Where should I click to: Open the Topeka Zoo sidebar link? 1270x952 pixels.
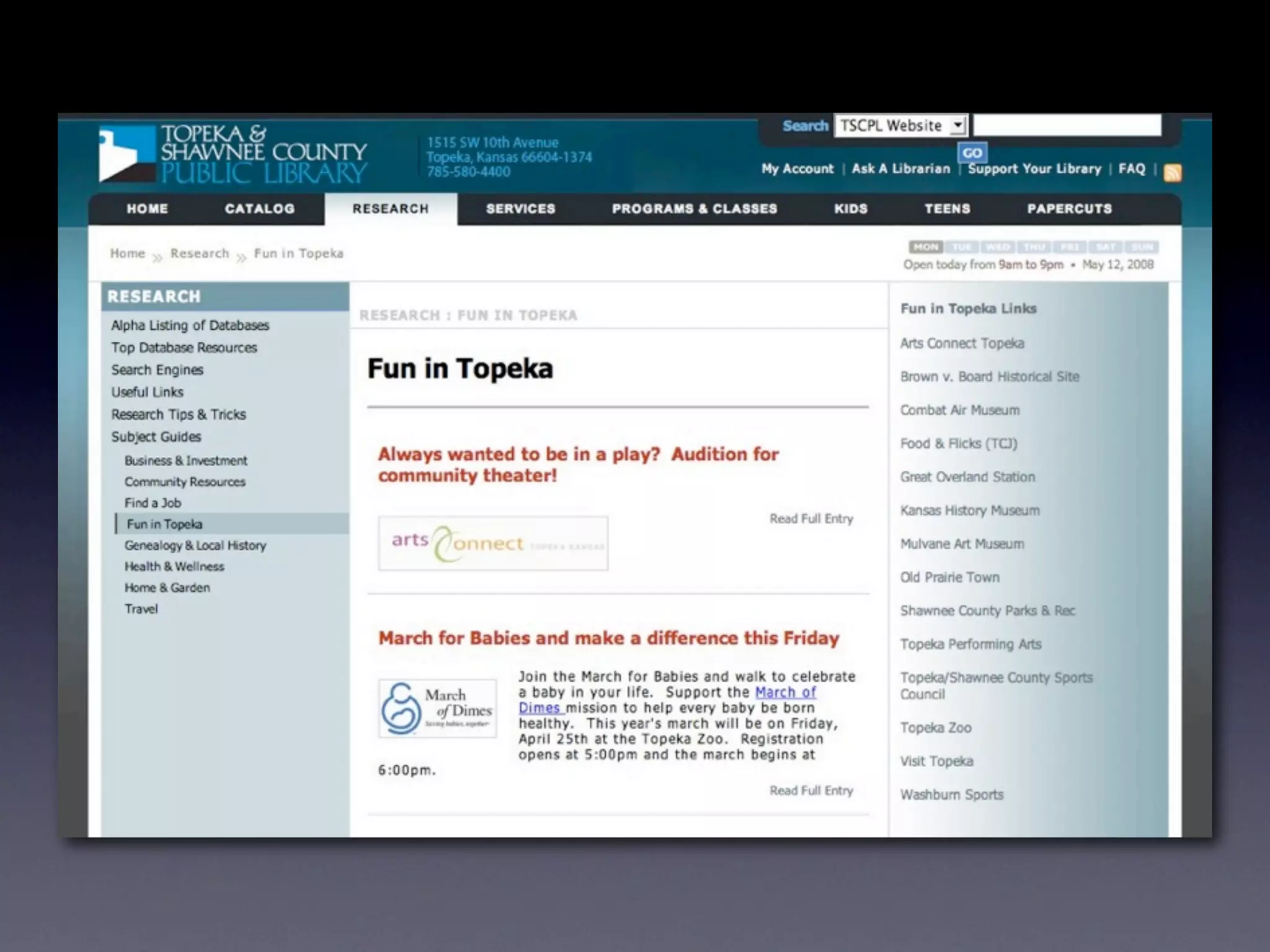coord(936,728)
